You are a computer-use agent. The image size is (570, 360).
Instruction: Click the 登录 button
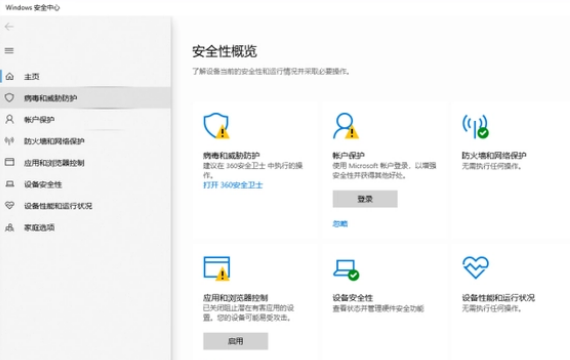[365, 199]
